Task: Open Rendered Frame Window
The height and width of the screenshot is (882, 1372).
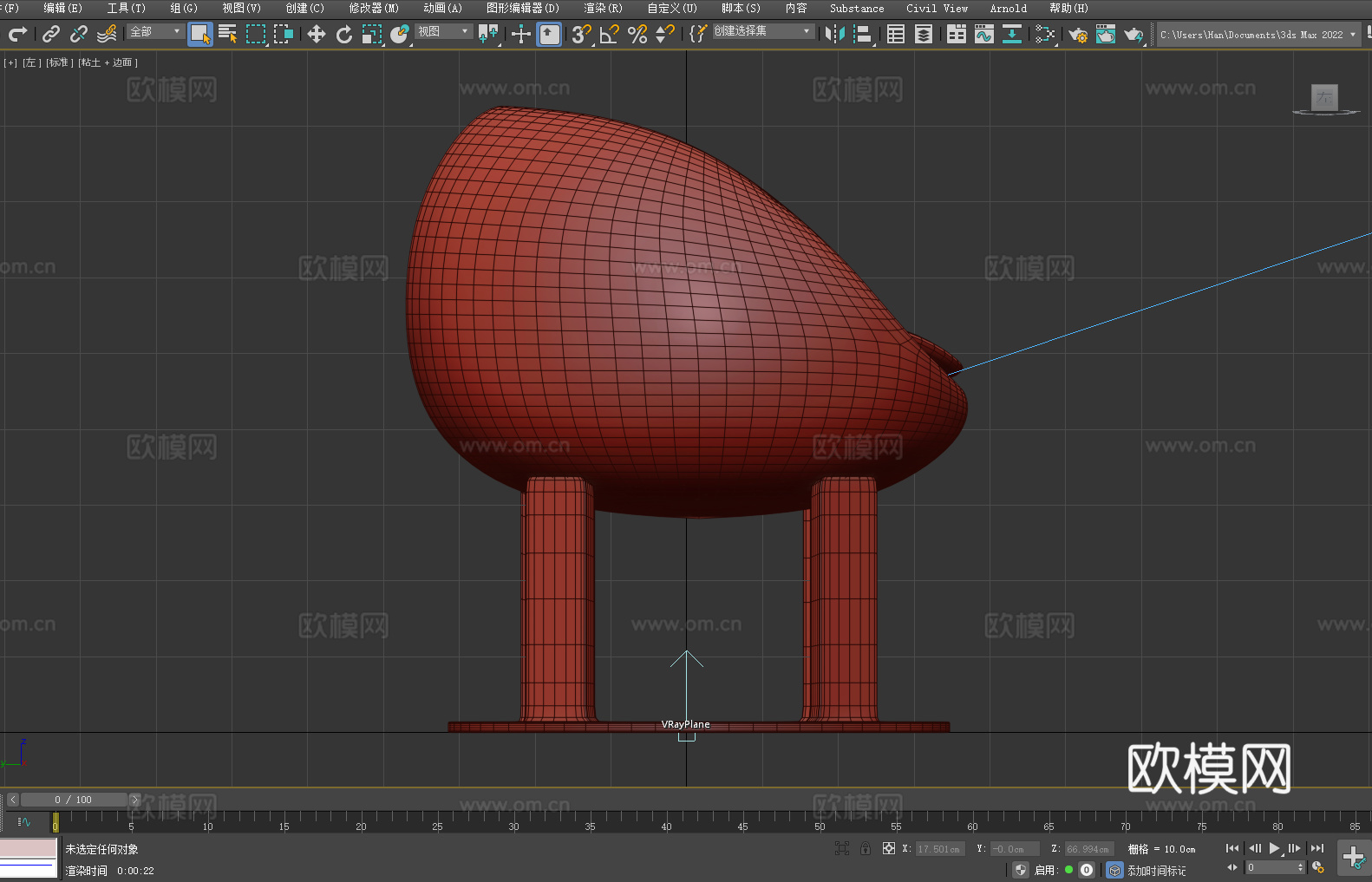Action: point(1106,34)
